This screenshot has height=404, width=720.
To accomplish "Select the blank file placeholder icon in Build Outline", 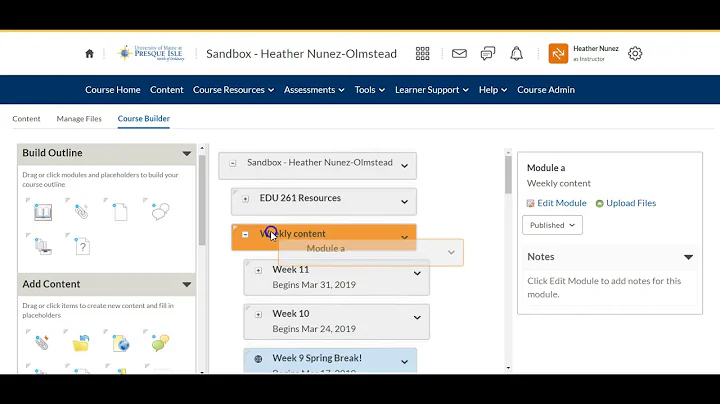I will point(120,212).
